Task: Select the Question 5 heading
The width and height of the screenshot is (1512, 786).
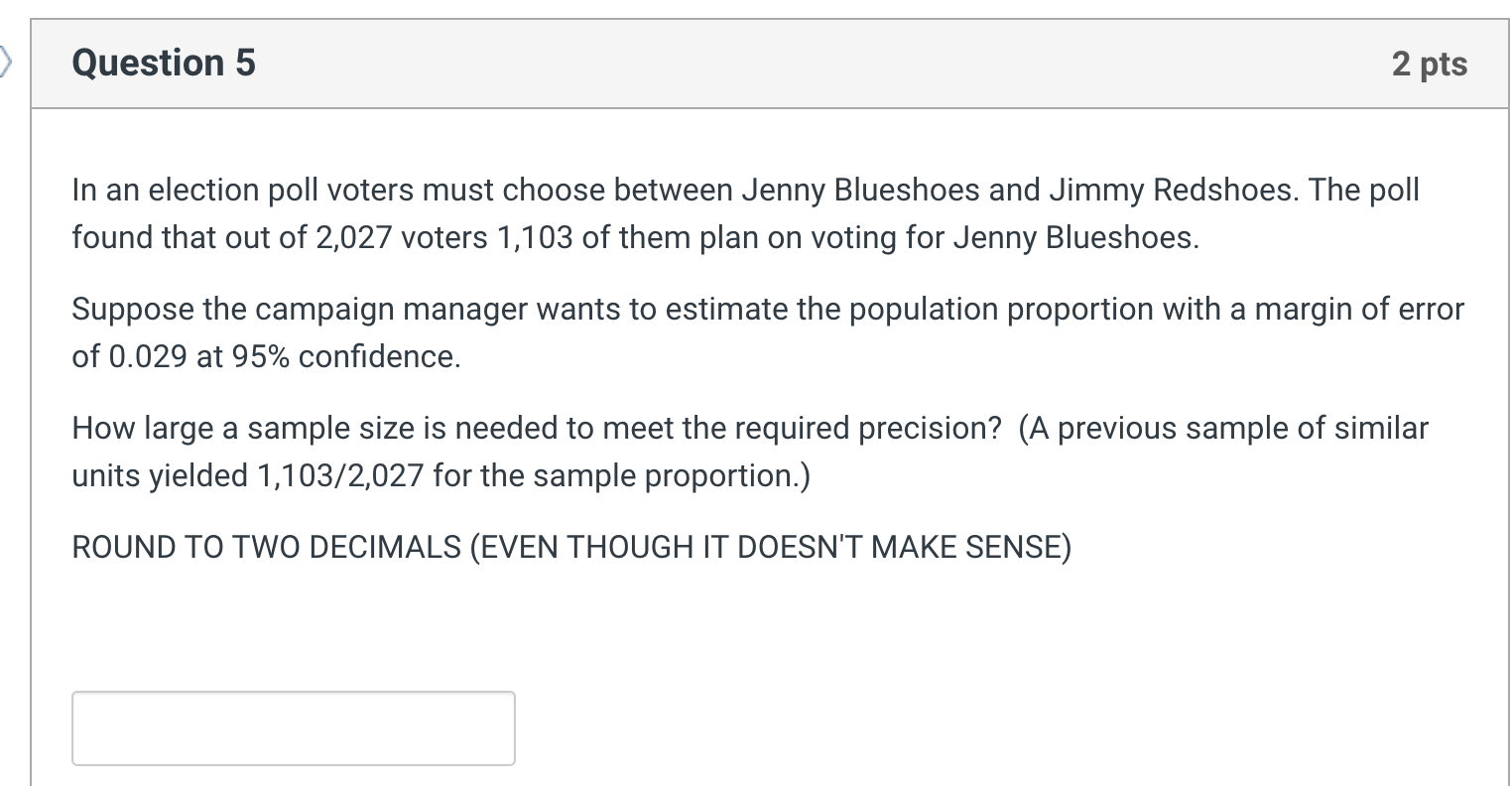Action: [164, 64]
